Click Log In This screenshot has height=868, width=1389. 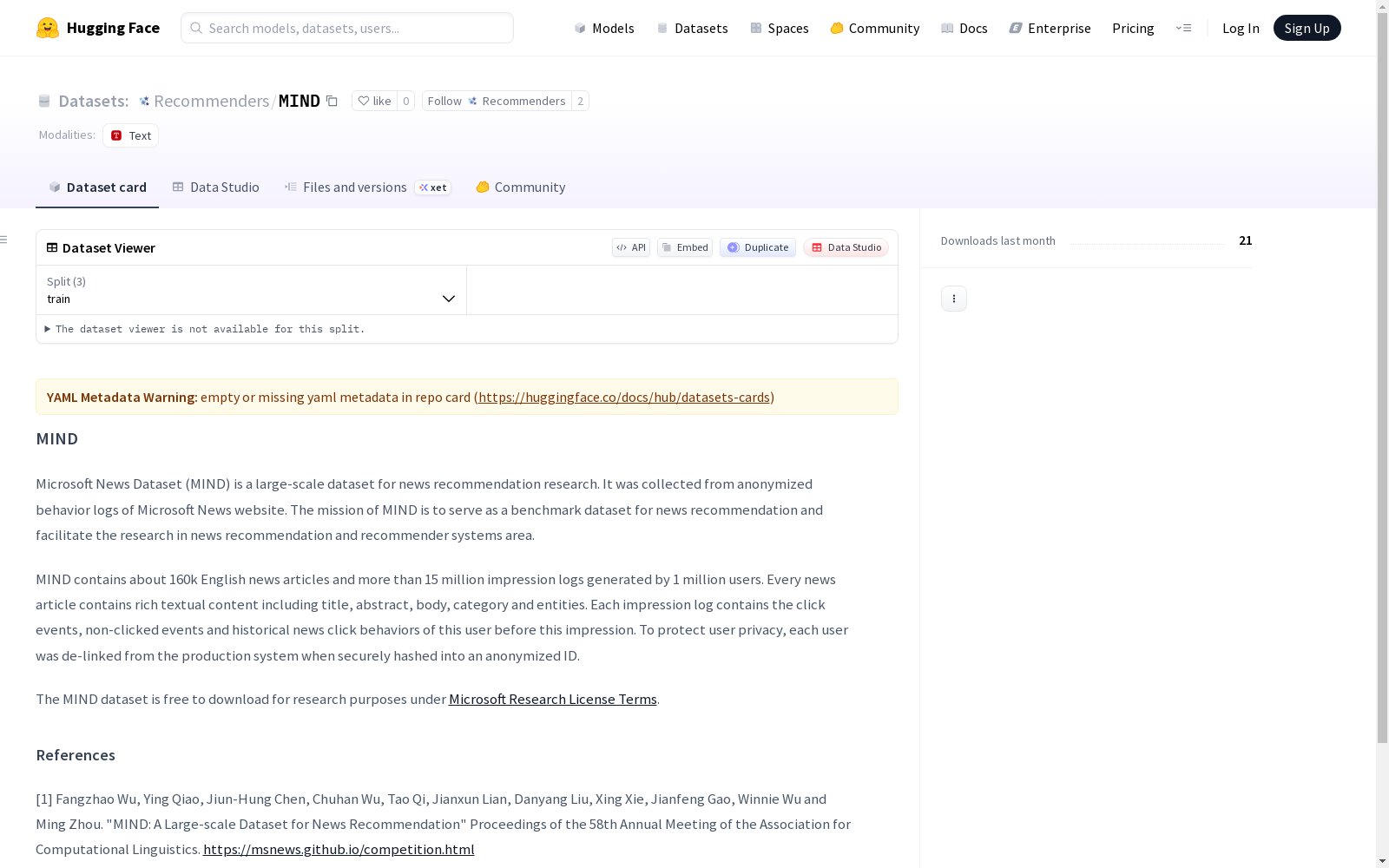click(x=1241, y=28)
